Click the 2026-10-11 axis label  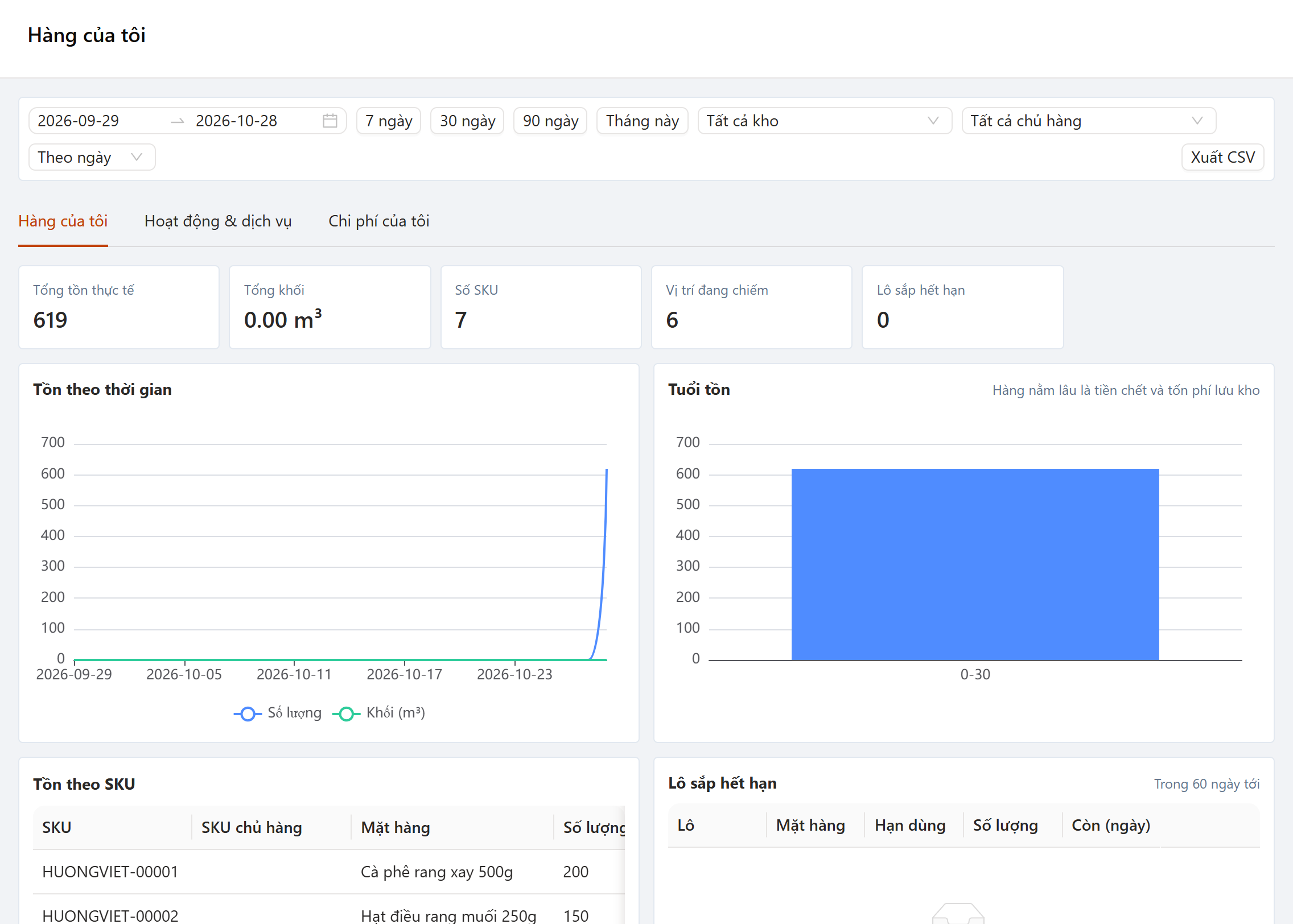coord(294,675)
